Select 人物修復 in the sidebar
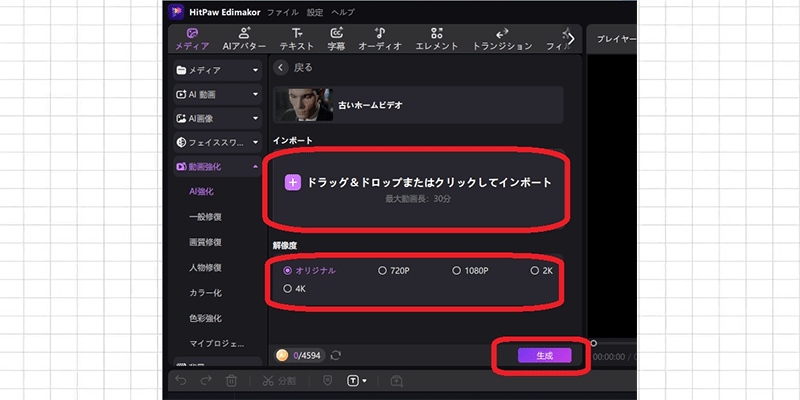The width and height of the screenshot is (800, 400). 205,267
